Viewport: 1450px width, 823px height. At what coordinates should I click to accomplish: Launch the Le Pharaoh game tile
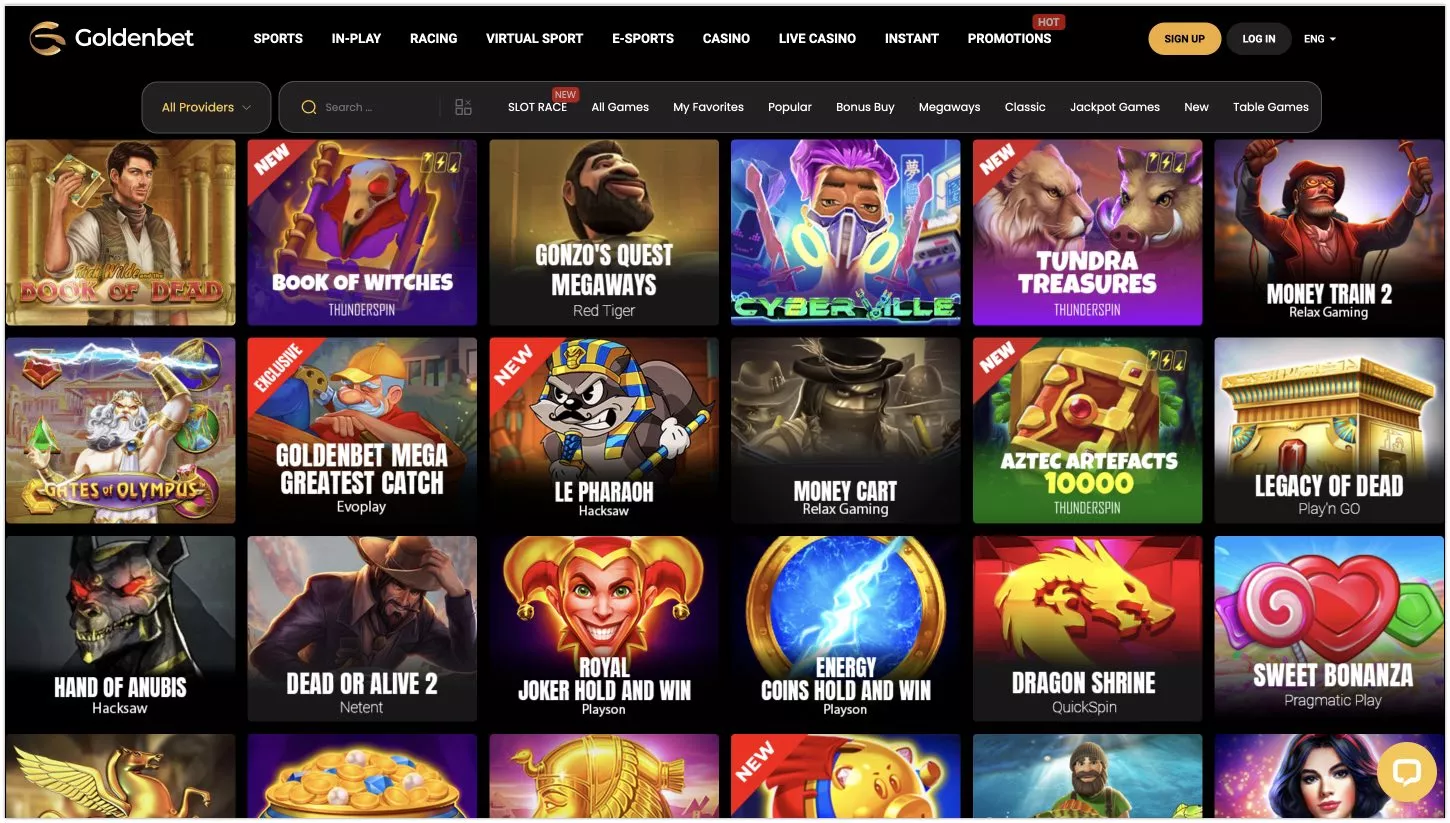click(x=604, y=430)
